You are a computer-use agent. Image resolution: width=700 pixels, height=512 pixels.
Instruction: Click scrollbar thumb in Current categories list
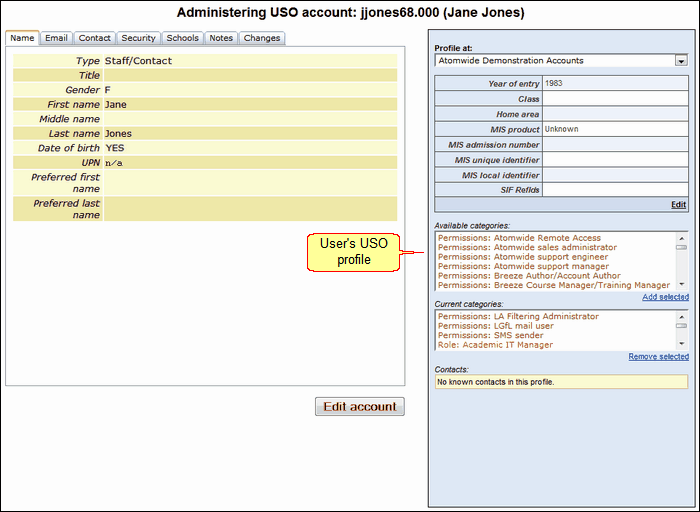[681, 326]
